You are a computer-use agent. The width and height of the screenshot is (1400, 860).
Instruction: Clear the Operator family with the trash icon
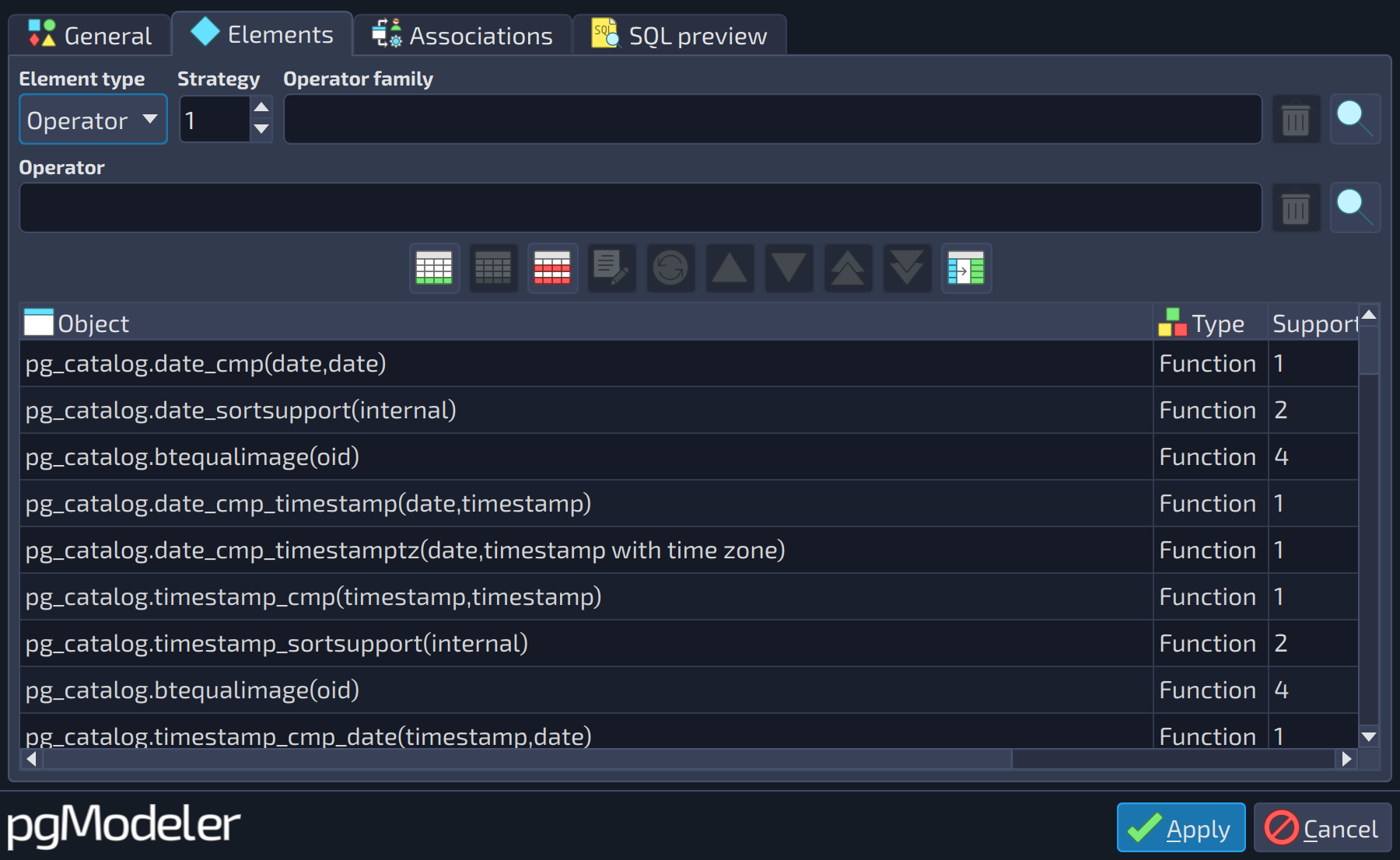(1296, 120)
